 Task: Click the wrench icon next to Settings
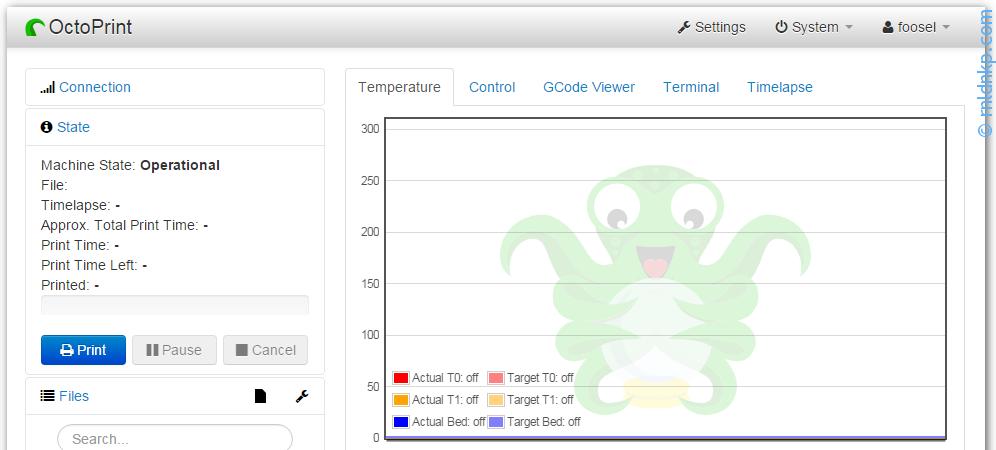684,27
